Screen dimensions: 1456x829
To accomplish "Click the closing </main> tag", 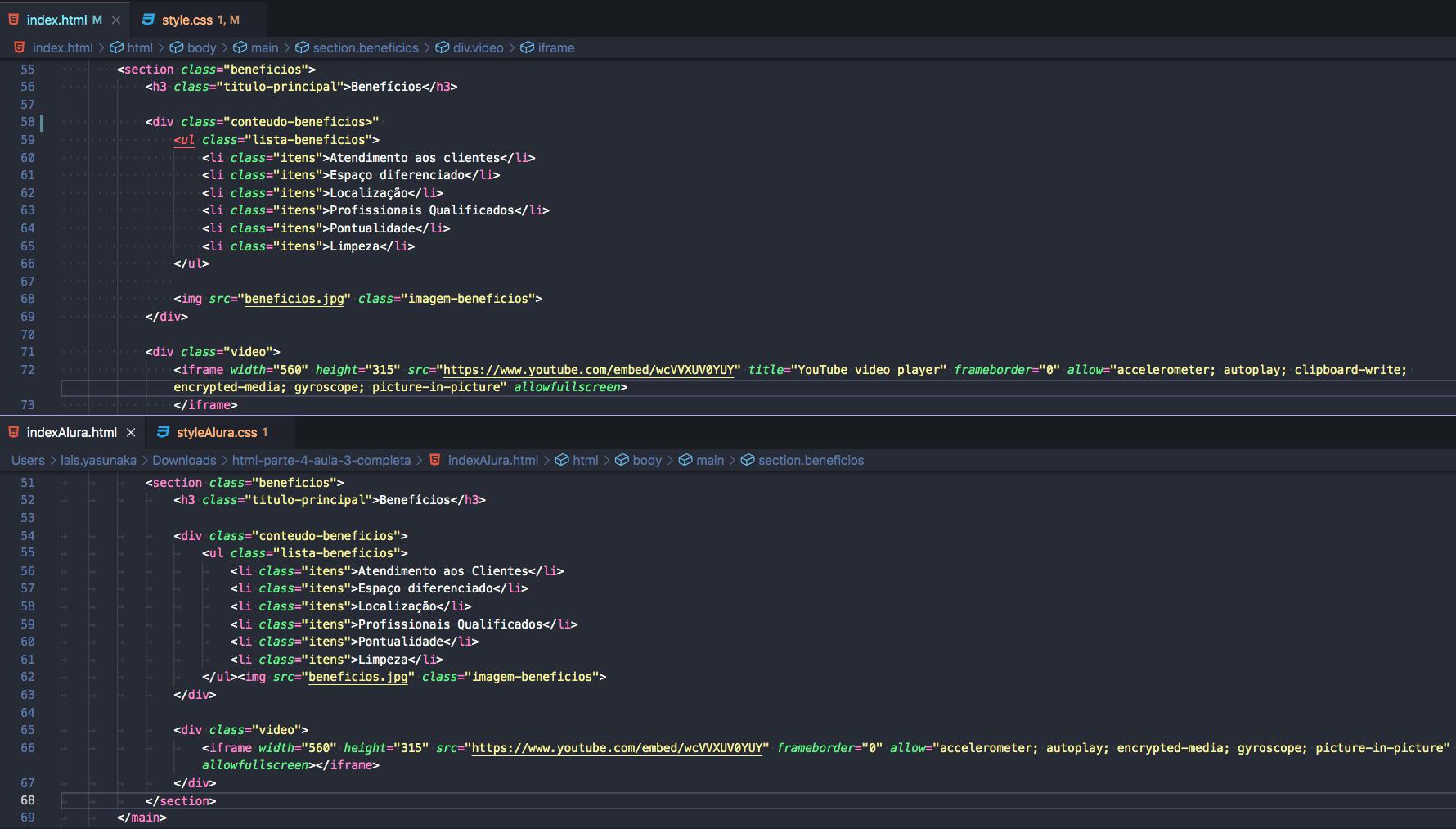I will point(142,818).
